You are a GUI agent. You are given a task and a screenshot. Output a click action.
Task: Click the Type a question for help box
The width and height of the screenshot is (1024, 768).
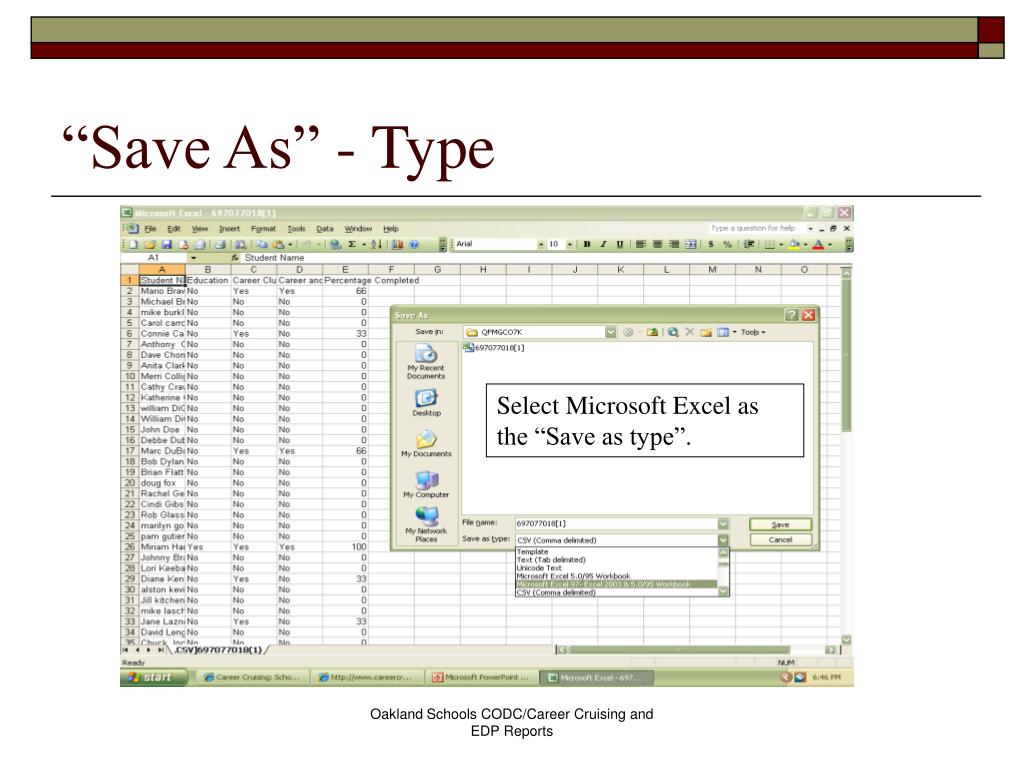pyautogui.click(x=757, y=228)
